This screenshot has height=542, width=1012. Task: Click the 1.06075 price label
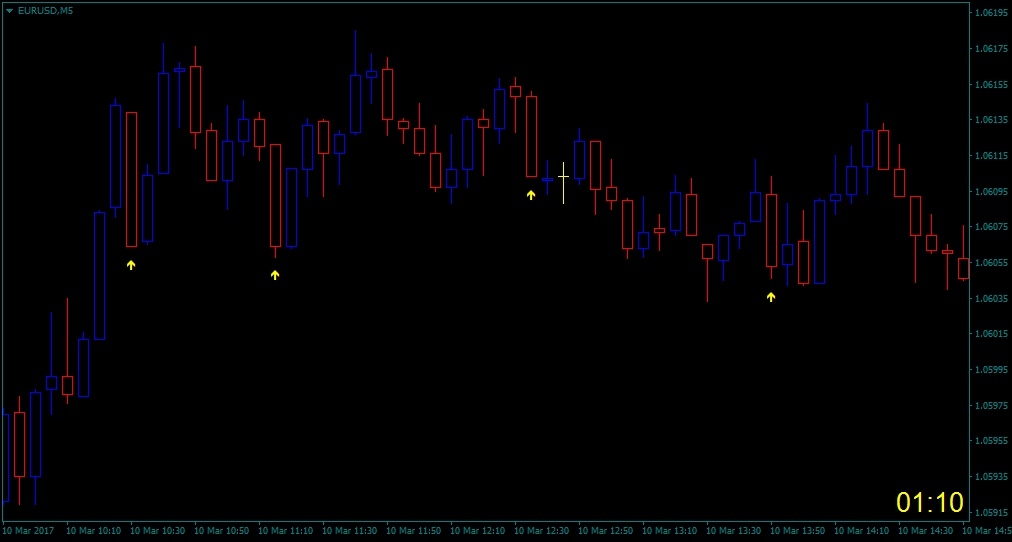(993, 227)
